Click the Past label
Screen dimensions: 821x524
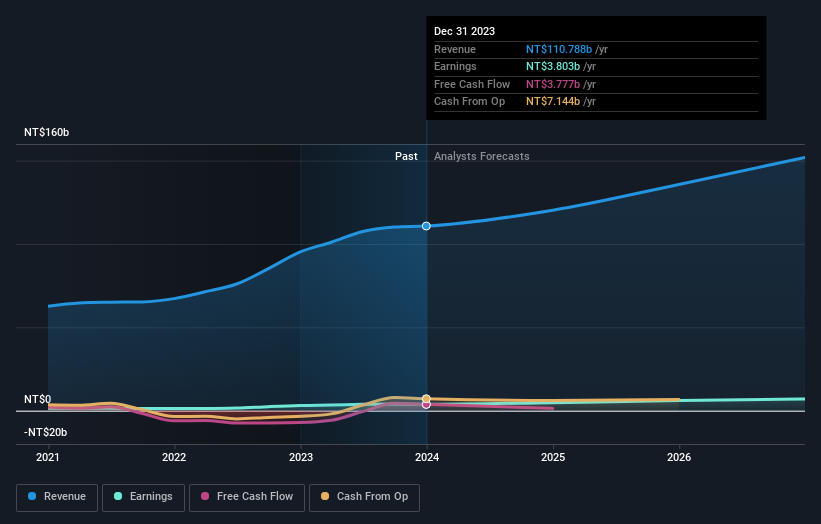(406, 156)
